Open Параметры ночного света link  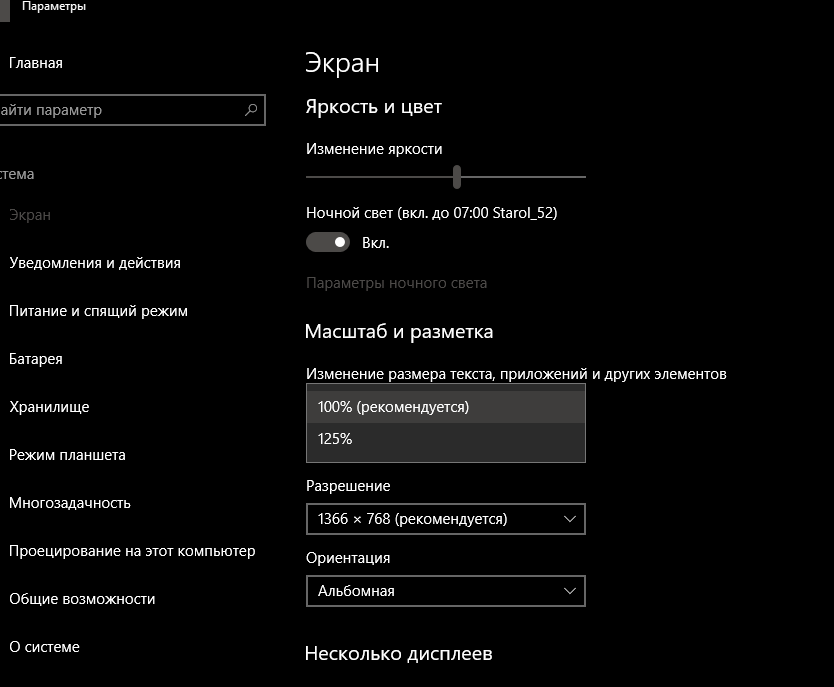point(396,283)
